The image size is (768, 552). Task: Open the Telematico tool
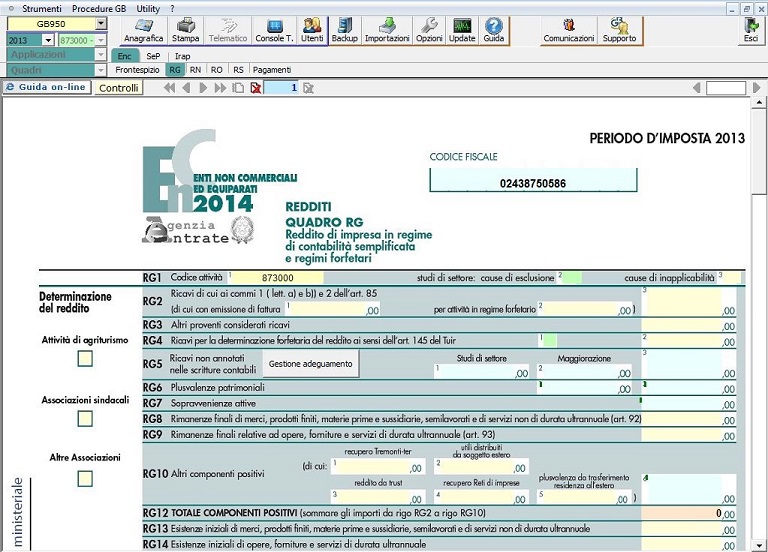228,30
